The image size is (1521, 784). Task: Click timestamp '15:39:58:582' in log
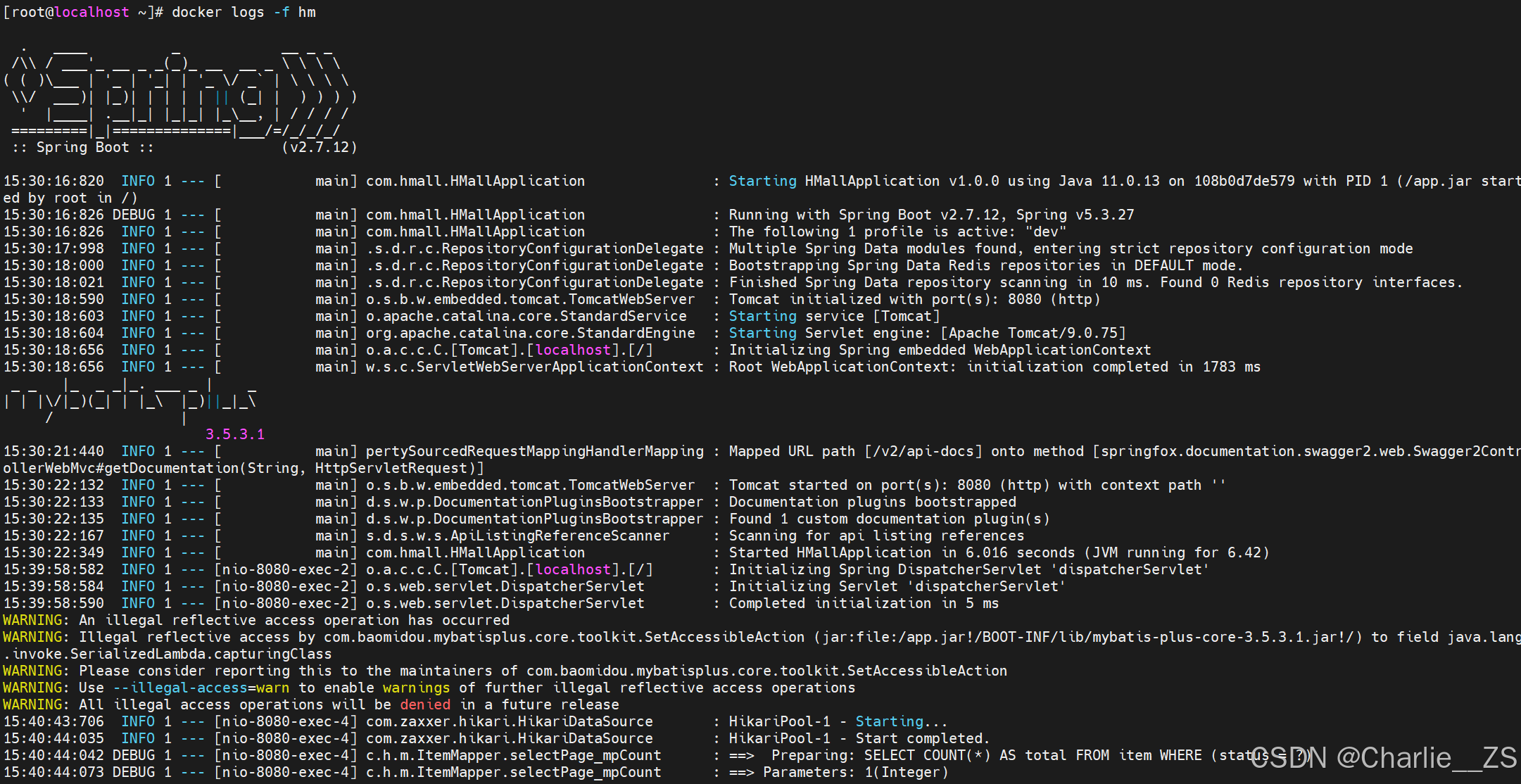[53, 569]
